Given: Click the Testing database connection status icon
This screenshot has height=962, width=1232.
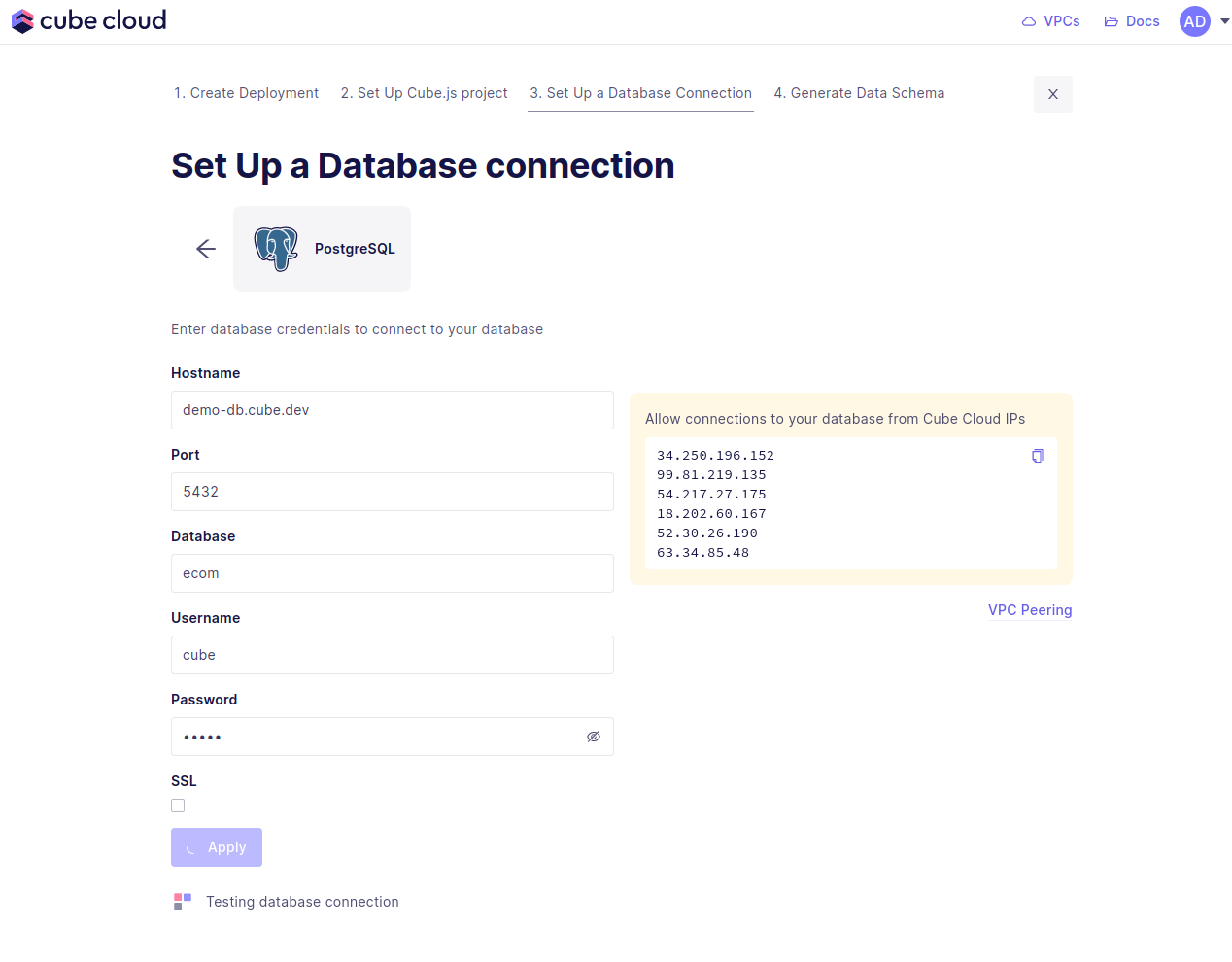Looking at the screenshot, I should [183, 902].
